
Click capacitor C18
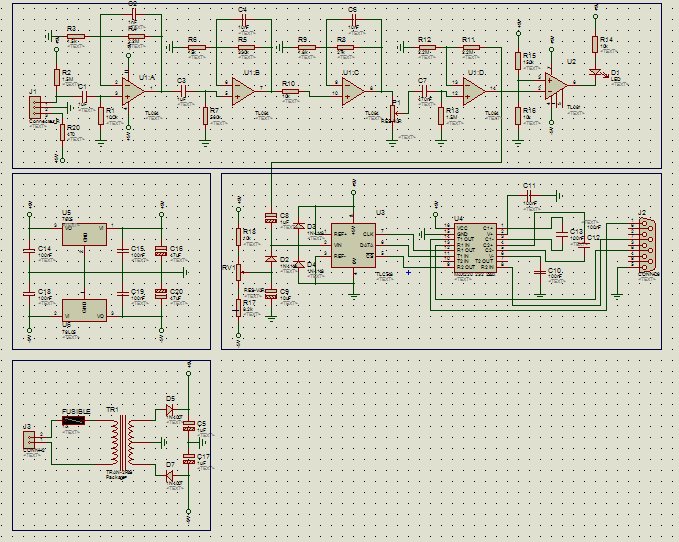click(x=29, y=294)
